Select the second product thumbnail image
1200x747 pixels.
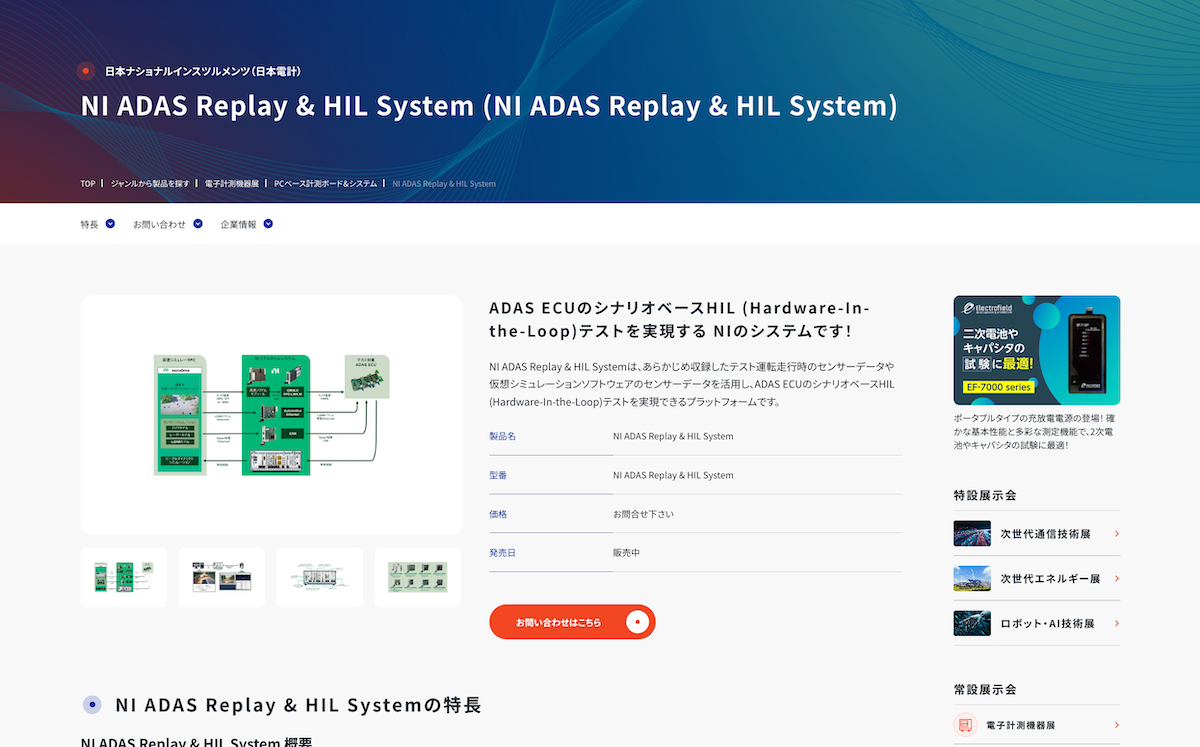221,577
